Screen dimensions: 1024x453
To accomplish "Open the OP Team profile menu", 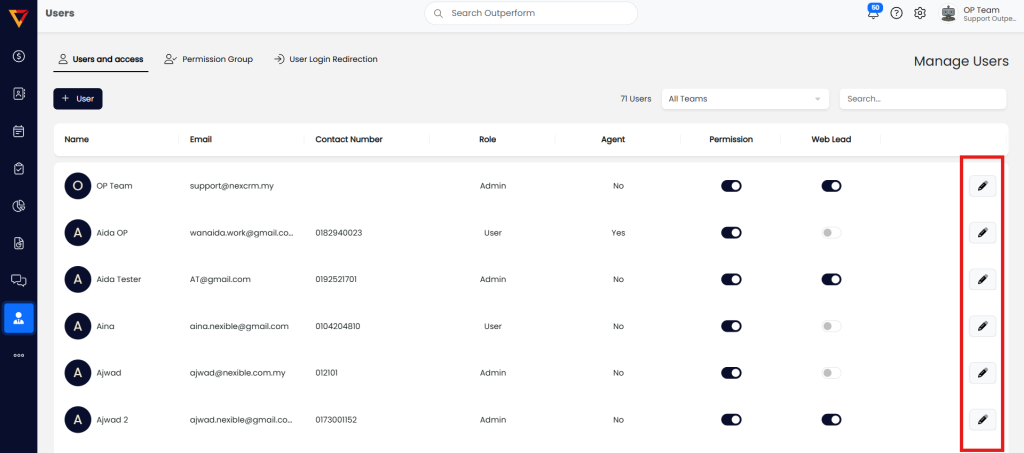I will (x=975, y=13).
